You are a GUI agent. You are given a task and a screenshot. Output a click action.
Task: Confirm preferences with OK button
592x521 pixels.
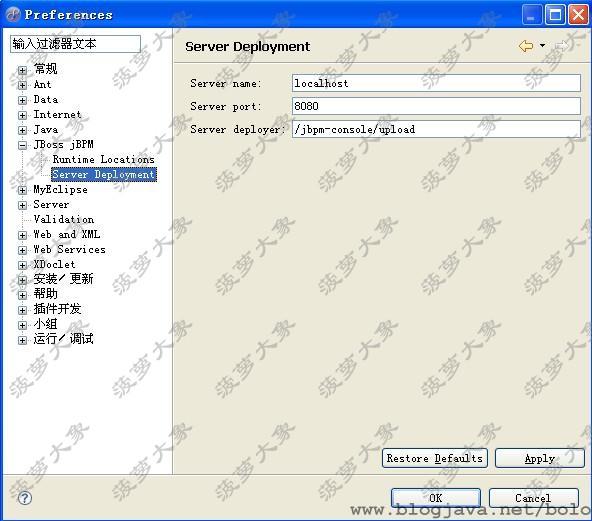coord(436,498)
